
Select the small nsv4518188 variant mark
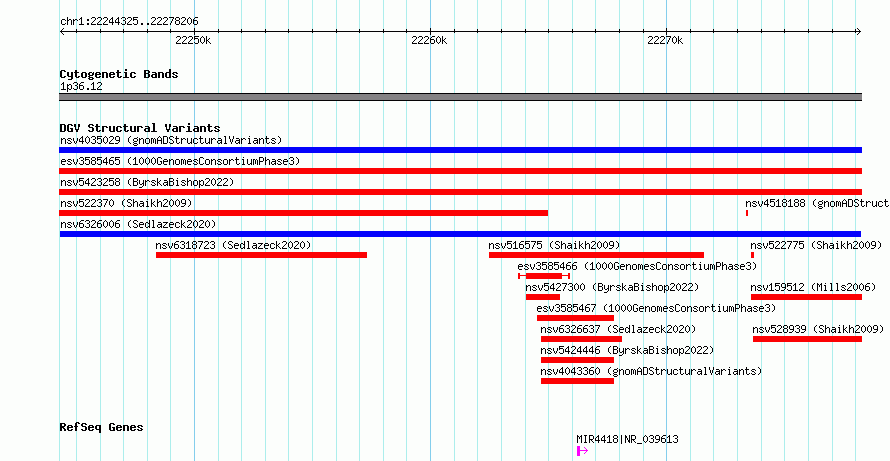[747, 213]
